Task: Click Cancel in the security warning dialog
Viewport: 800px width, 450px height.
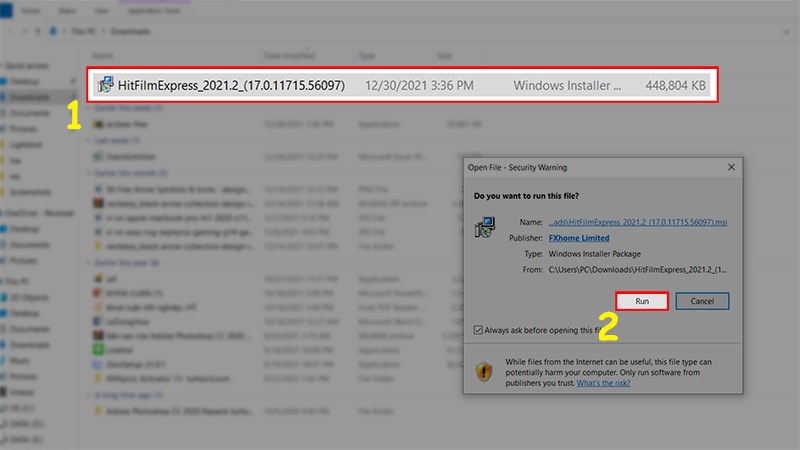Action: coord(702,301)
